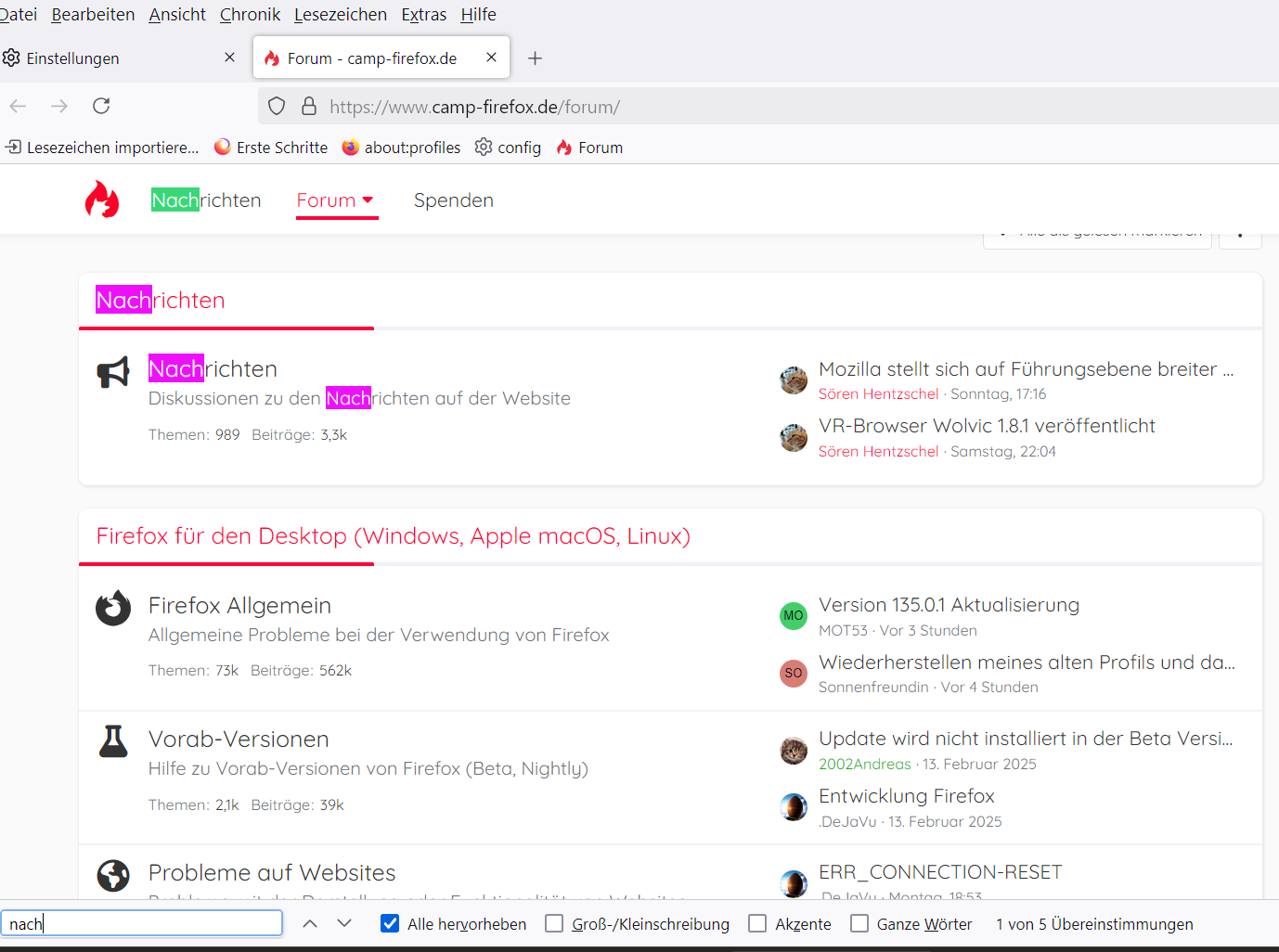Open the Ansicht menu
This screenshot has height=952, width=1279.
pos(177,15)
